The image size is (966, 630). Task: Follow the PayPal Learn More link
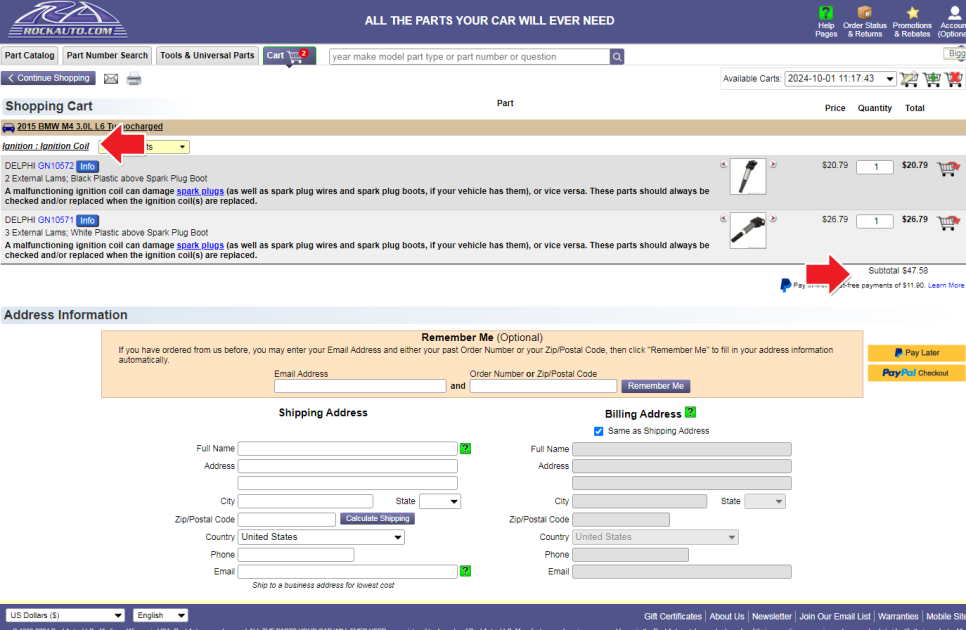946,286
